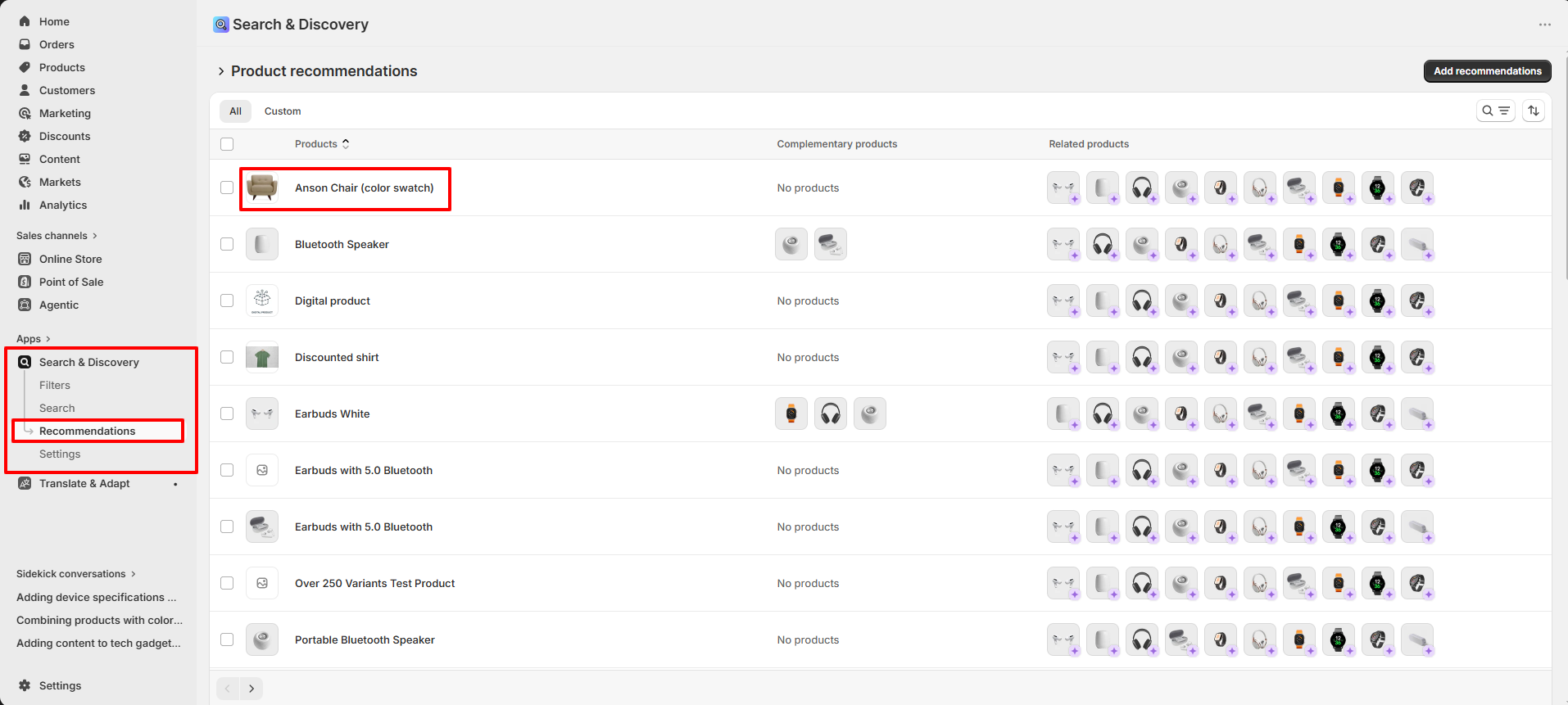This screenshot has width=1568, height=705.
Task: Check the Portable Bluetooth Speaker row checkbox
Action: click(227, 639)
